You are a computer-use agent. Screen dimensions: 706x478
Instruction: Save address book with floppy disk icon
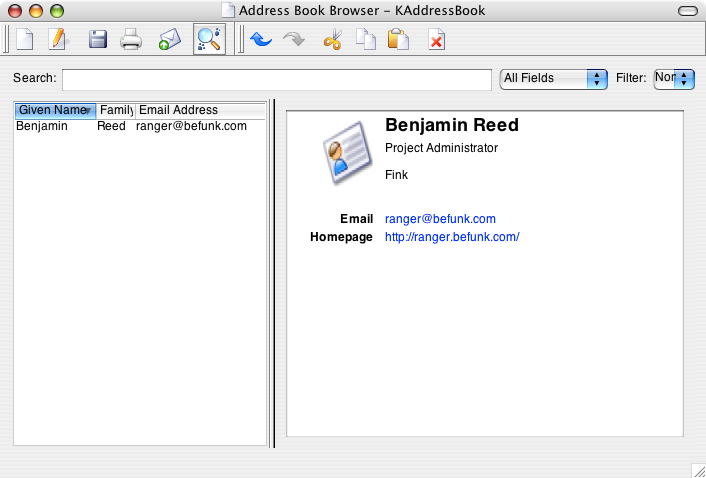pos(98,39)
